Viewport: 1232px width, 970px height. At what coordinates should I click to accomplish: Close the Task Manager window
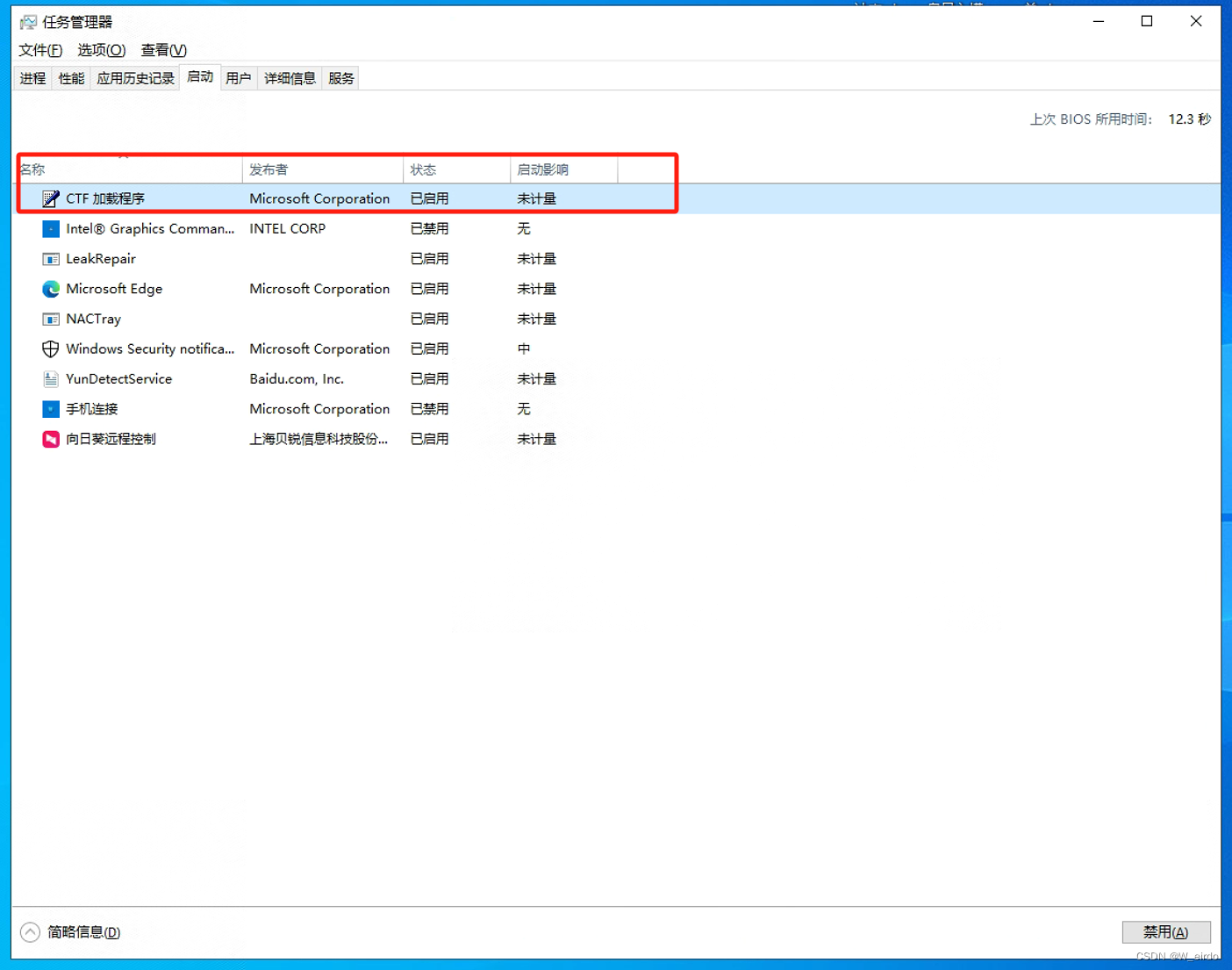pyautogui.click(x=1196, y=21)
